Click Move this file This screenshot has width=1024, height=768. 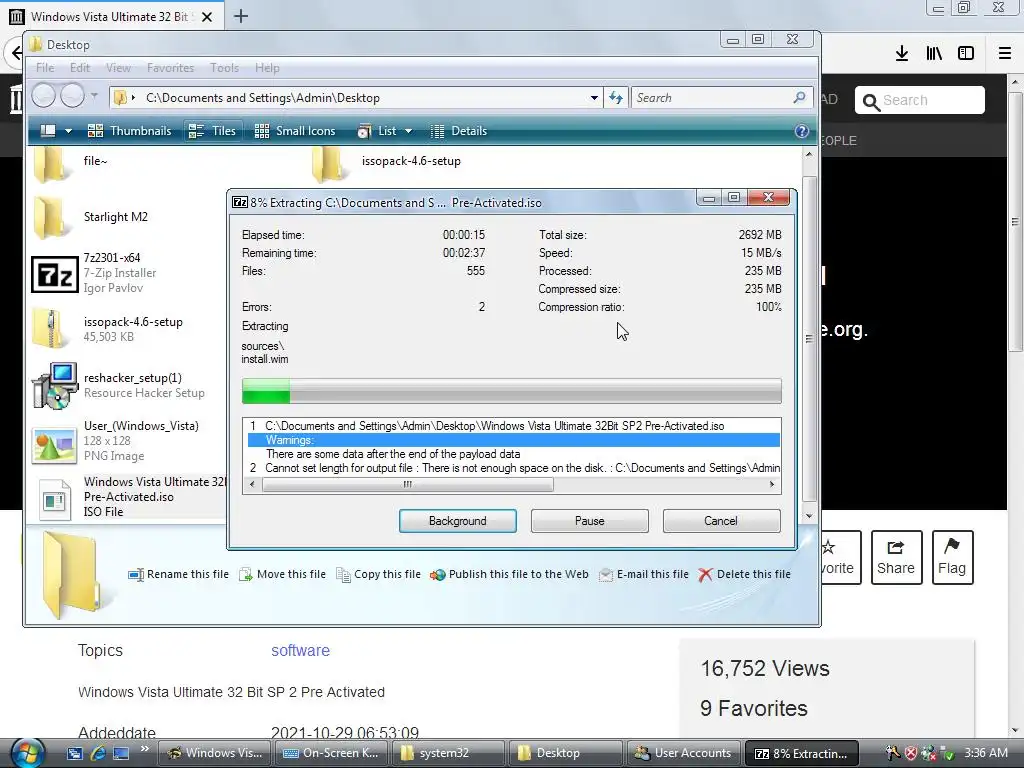pos(282,574)
